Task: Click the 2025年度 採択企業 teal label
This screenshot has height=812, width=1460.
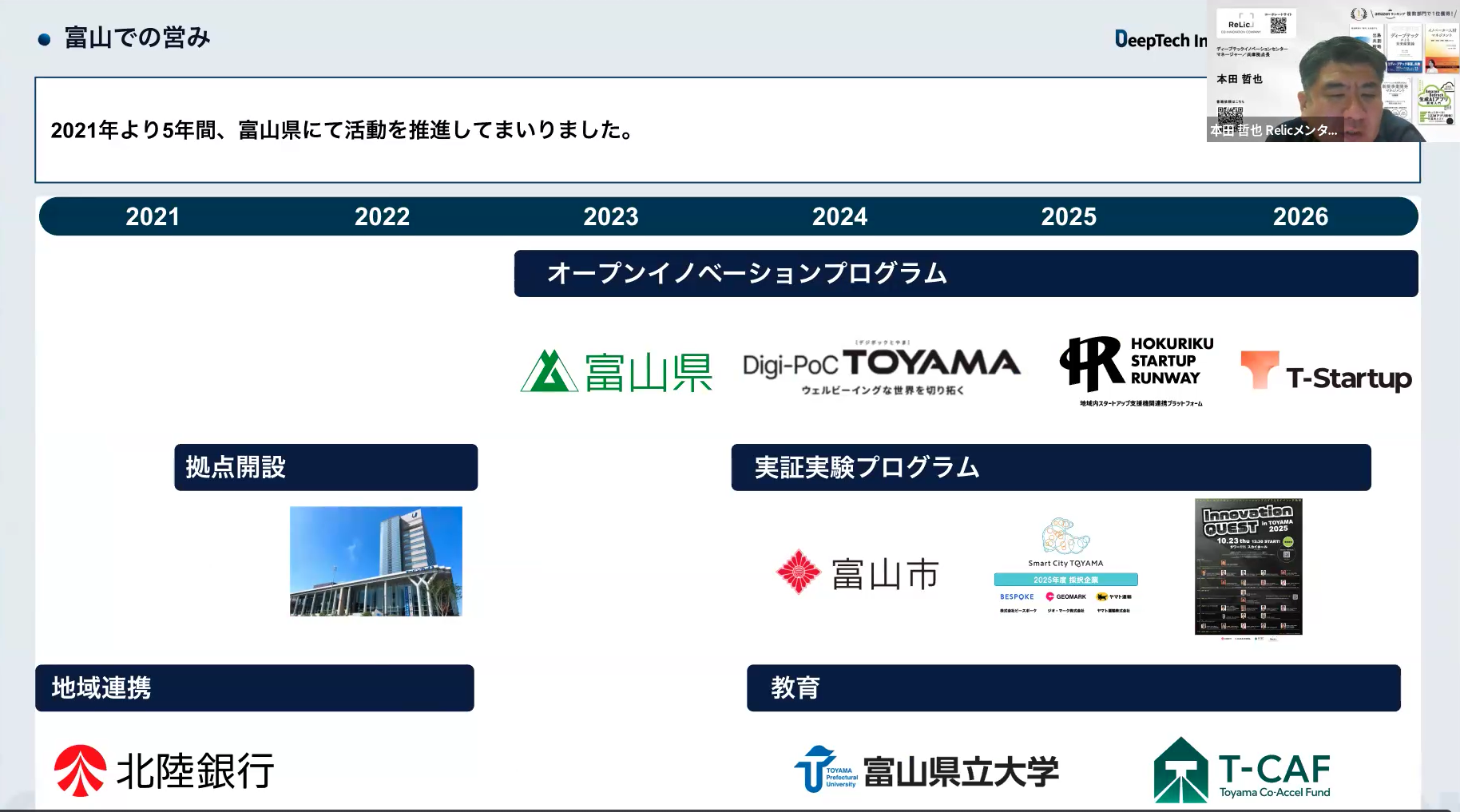Action: [x=1065, y=580]
